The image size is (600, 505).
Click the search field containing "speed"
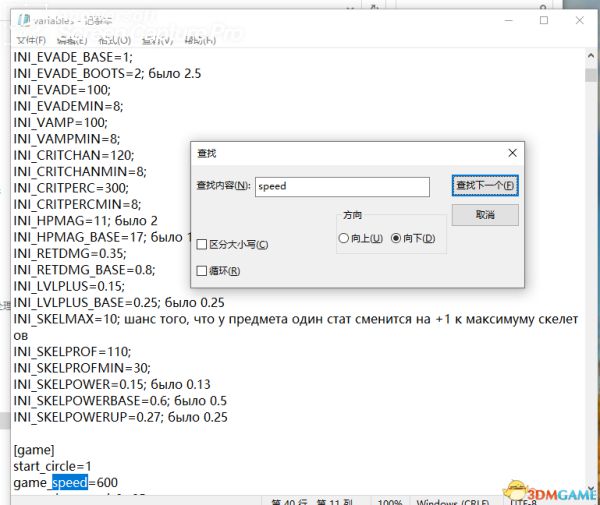(342, 186)
